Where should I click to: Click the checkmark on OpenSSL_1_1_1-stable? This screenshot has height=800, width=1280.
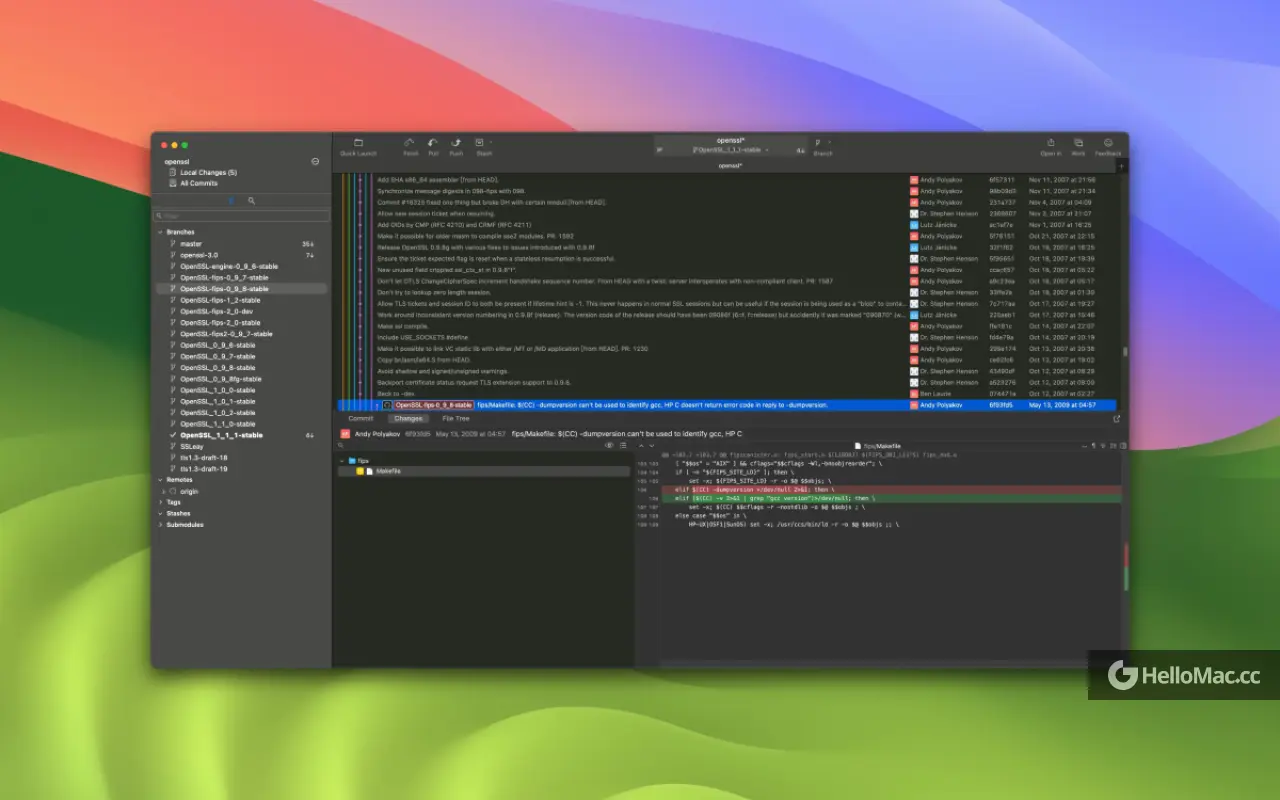click(x=173, y=435)
